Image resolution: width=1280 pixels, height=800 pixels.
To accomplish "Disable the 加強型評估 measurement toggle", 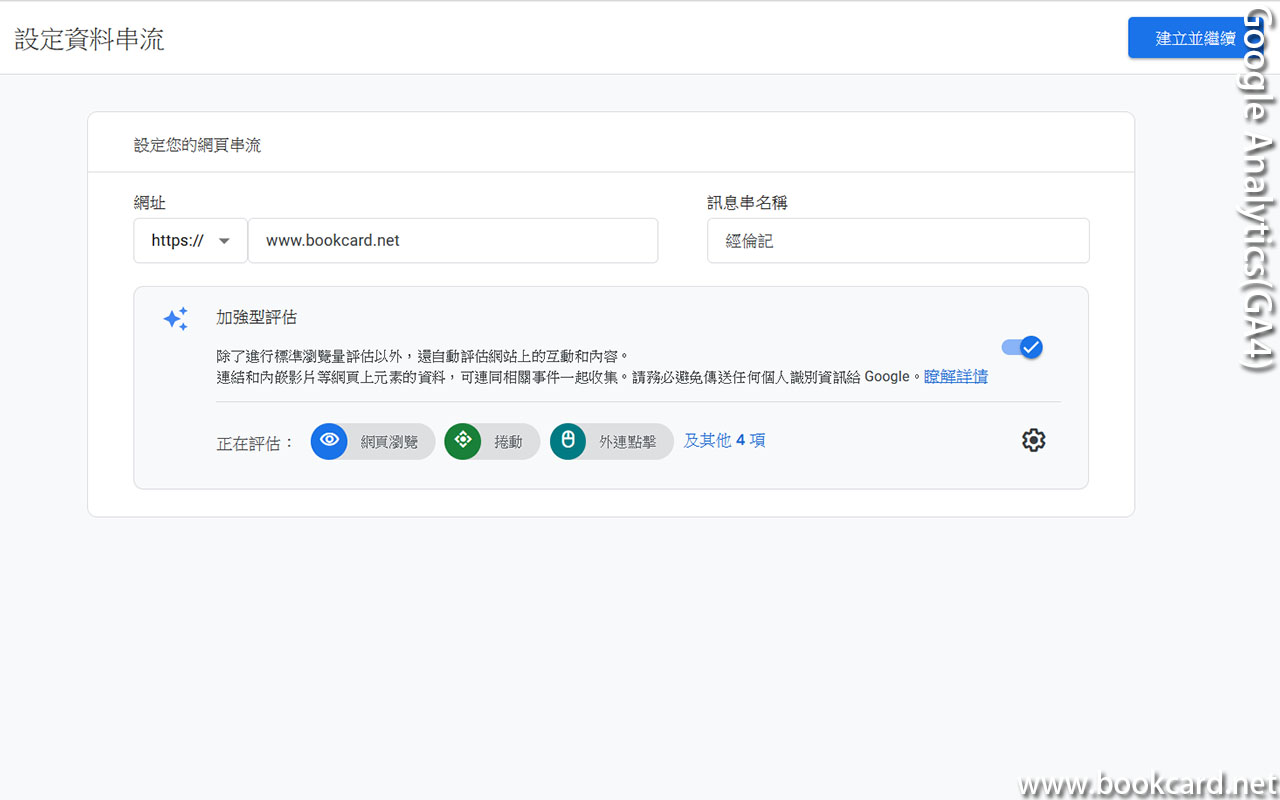I will tap(1022, 347).
